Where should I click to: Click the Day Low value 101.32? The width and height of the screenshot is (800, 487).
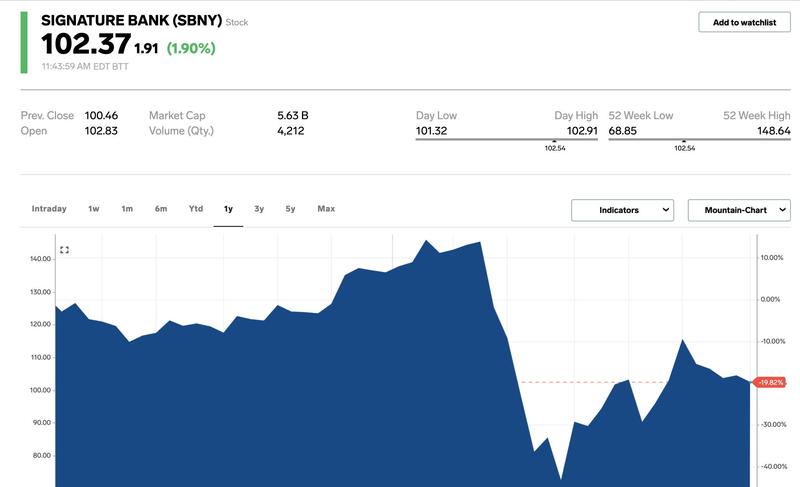[432, 131]
